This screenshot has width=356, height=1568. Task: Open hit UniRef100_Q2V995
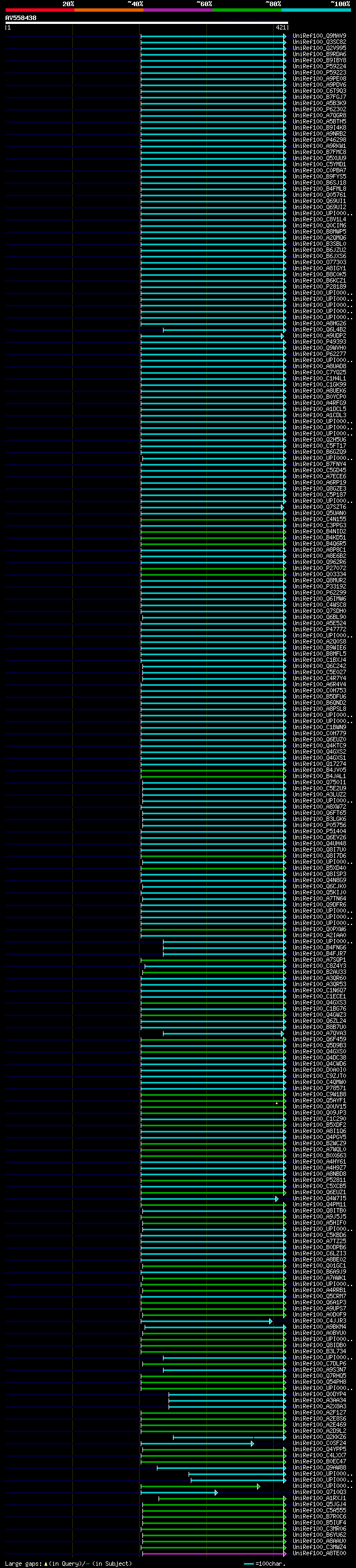click(x=319, y=48)
